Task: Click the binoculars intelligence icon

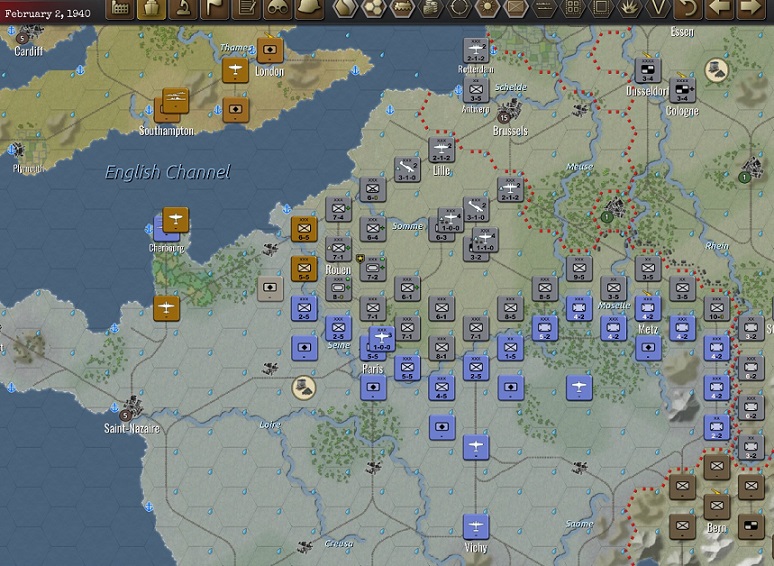Action: 277,9
